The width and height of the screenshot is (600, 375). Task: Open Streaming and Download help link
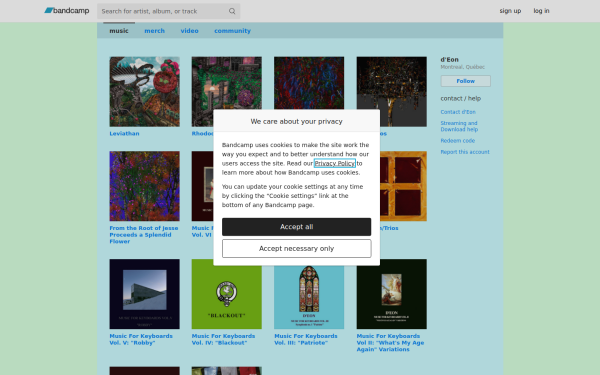point(459,126)
